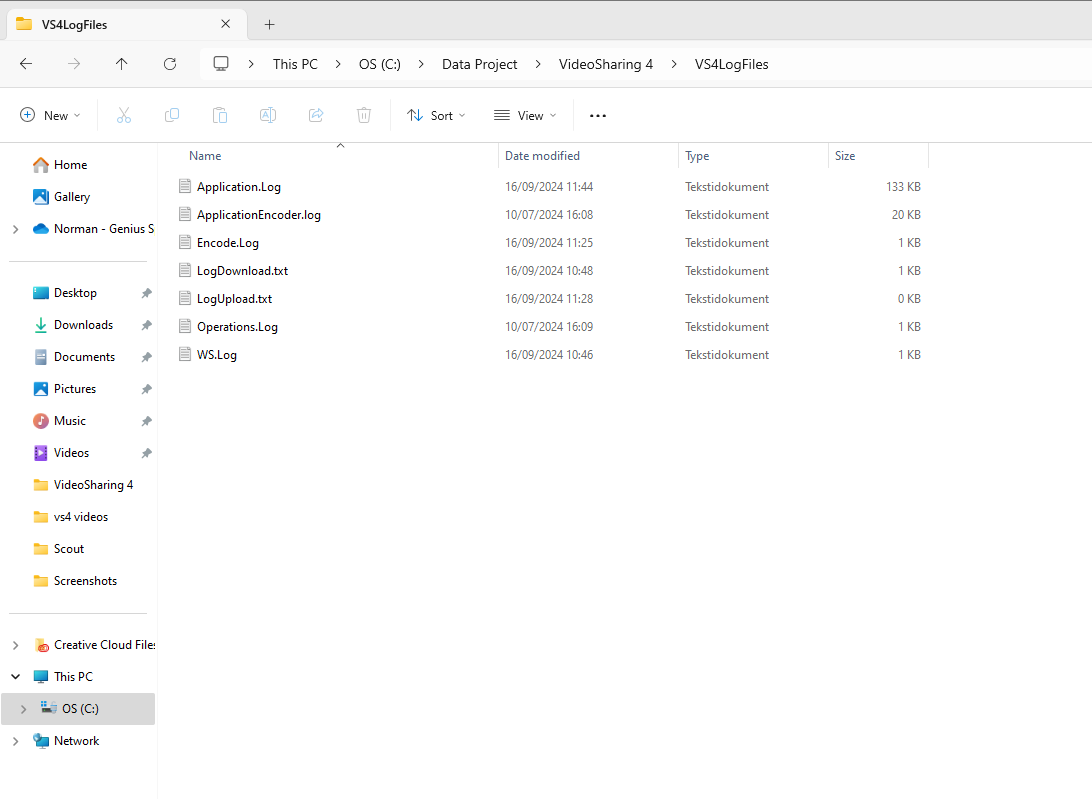Click the Forward navigation arrow
Image resolution: width=1092 pixels, height=799 pixels.
(x=74, y=64)
